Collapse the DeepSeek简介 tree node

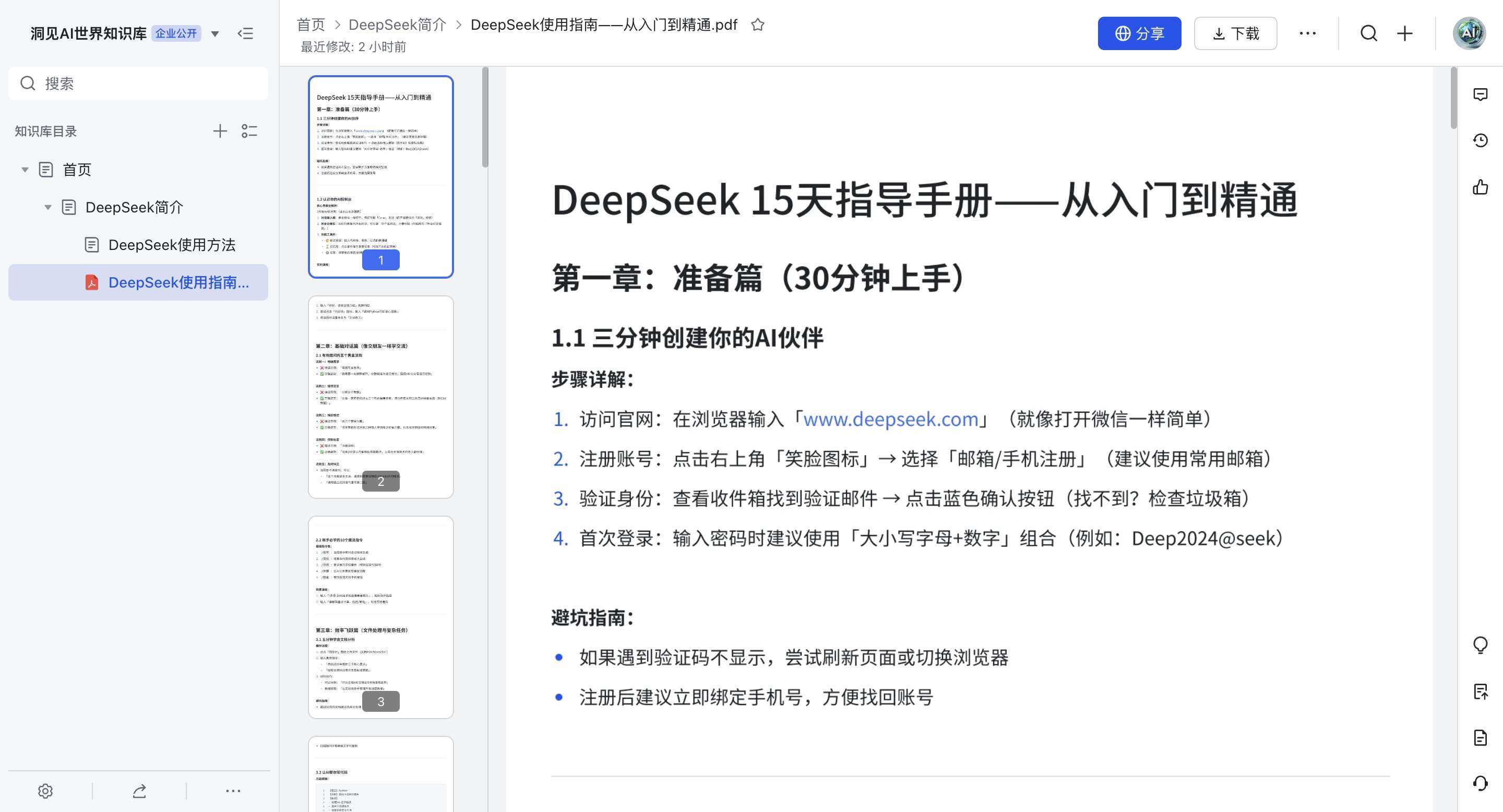(48, 207)
